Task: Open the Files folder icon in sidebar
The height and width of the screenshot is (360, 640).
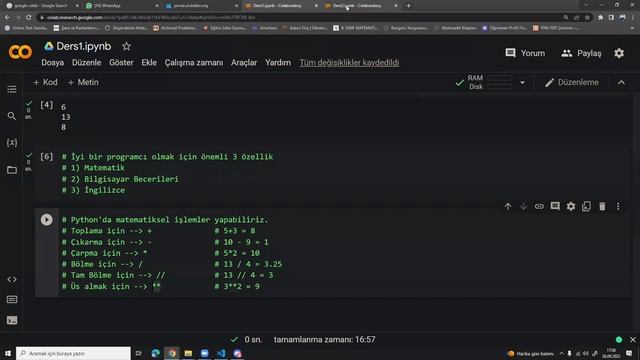Action: point(12,169)
